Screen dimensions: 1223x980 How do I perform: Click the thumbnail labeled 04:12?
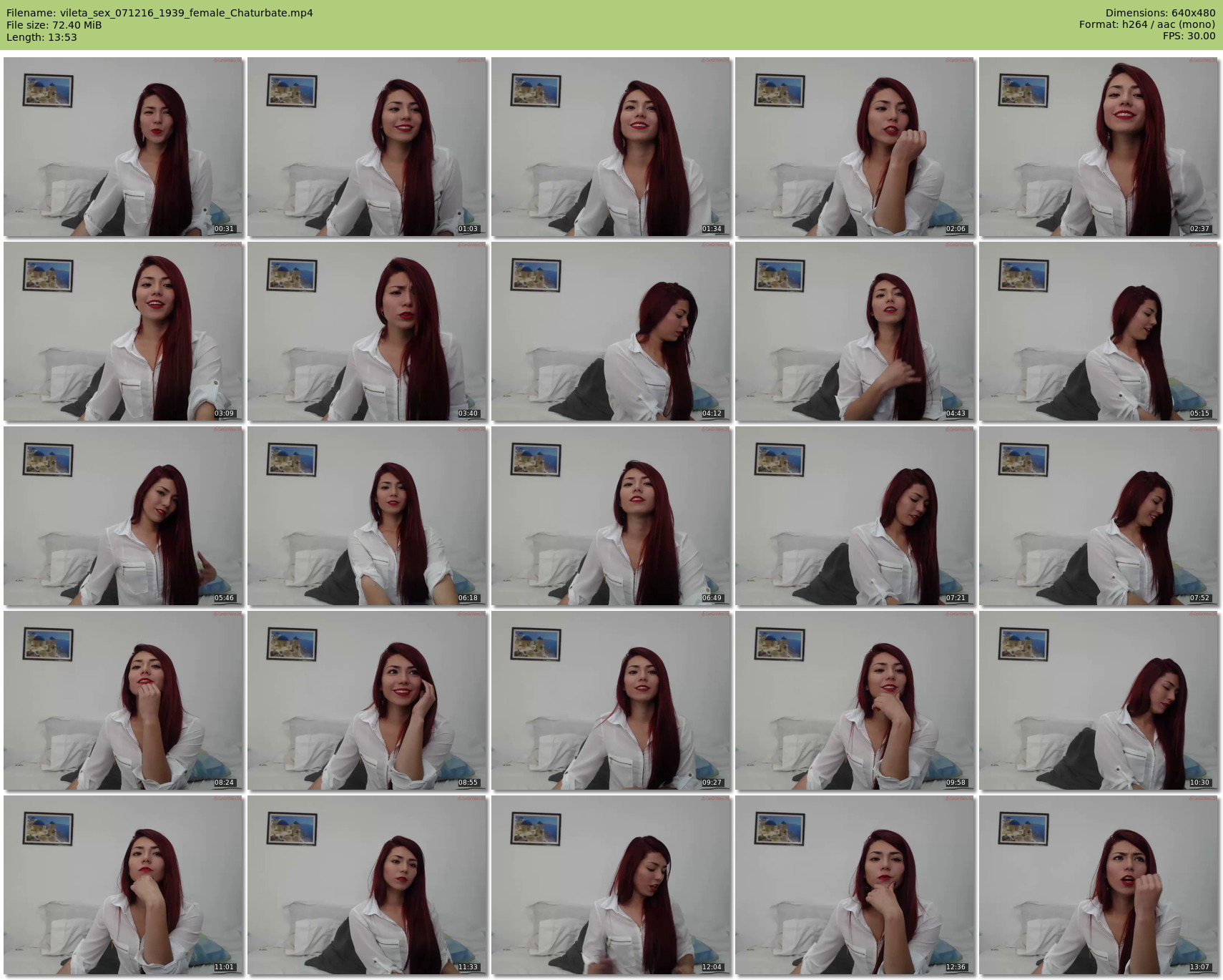click(x=611, y=331)
